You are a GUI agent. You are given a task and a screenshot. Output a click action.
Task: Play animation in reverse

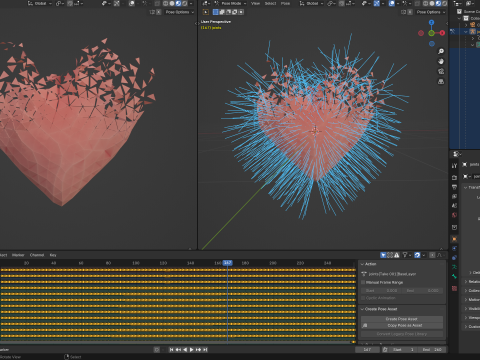185,350
